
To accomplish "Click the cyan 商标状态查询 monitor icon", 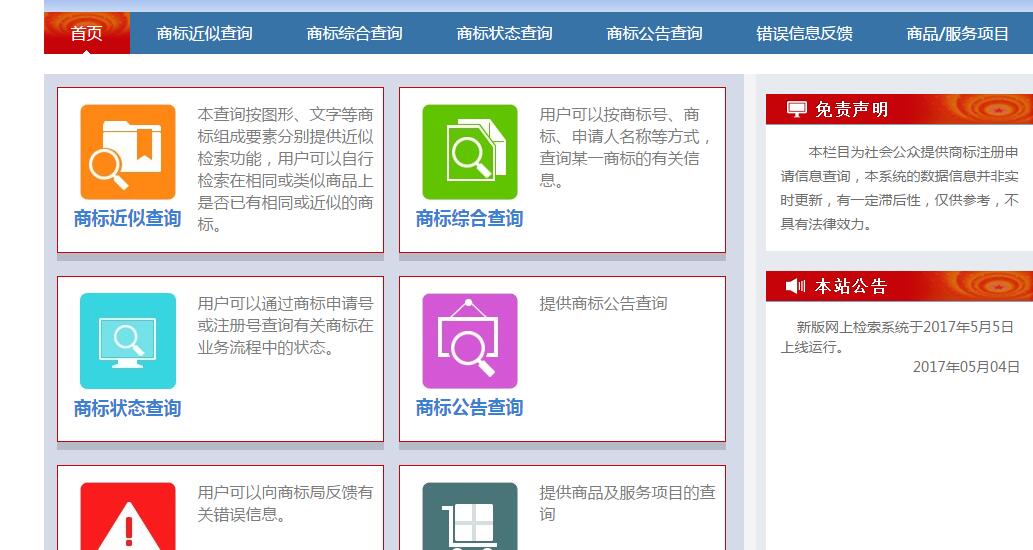I will pyautogui.click(x=127, y=341).
